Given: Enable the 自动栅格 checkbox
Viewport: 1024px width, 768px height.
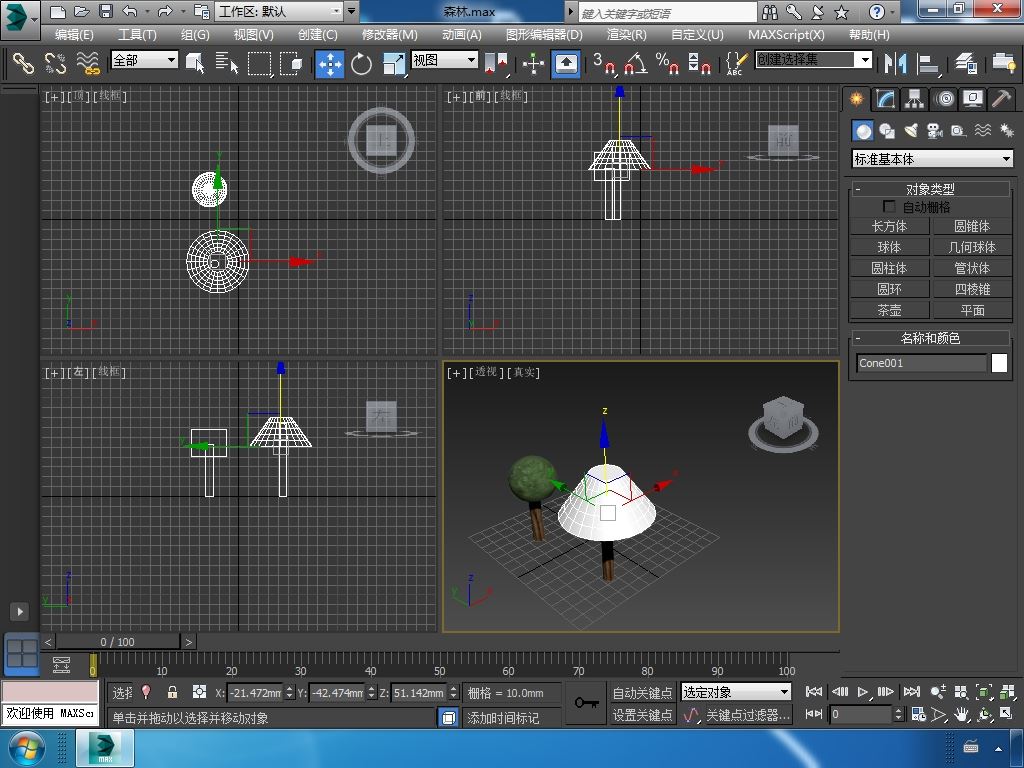Looking at the screenshot, I should click(x=889, y=207).
